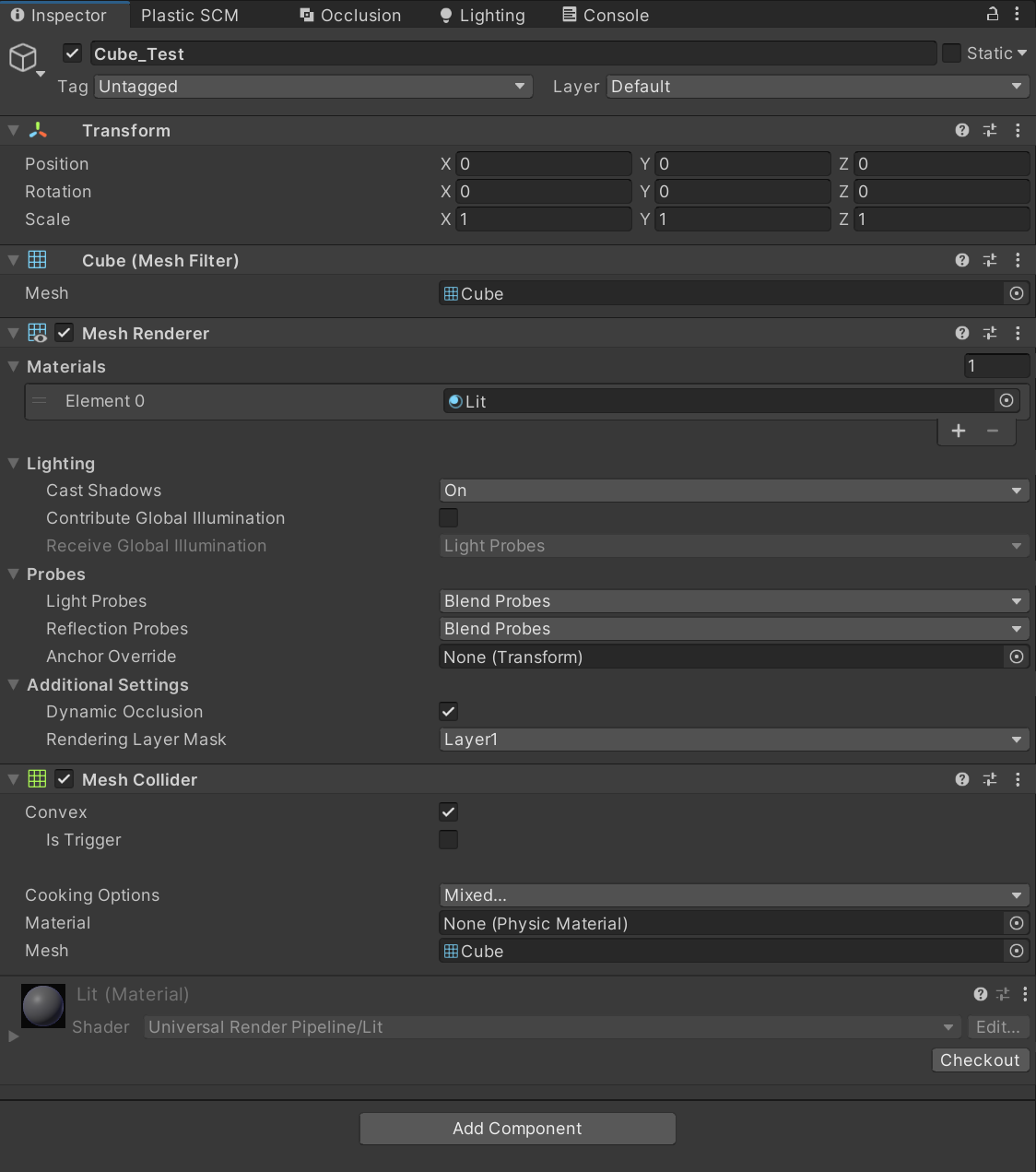
Task: Open Mesh Renderer help icon
Action: (962, 333)
